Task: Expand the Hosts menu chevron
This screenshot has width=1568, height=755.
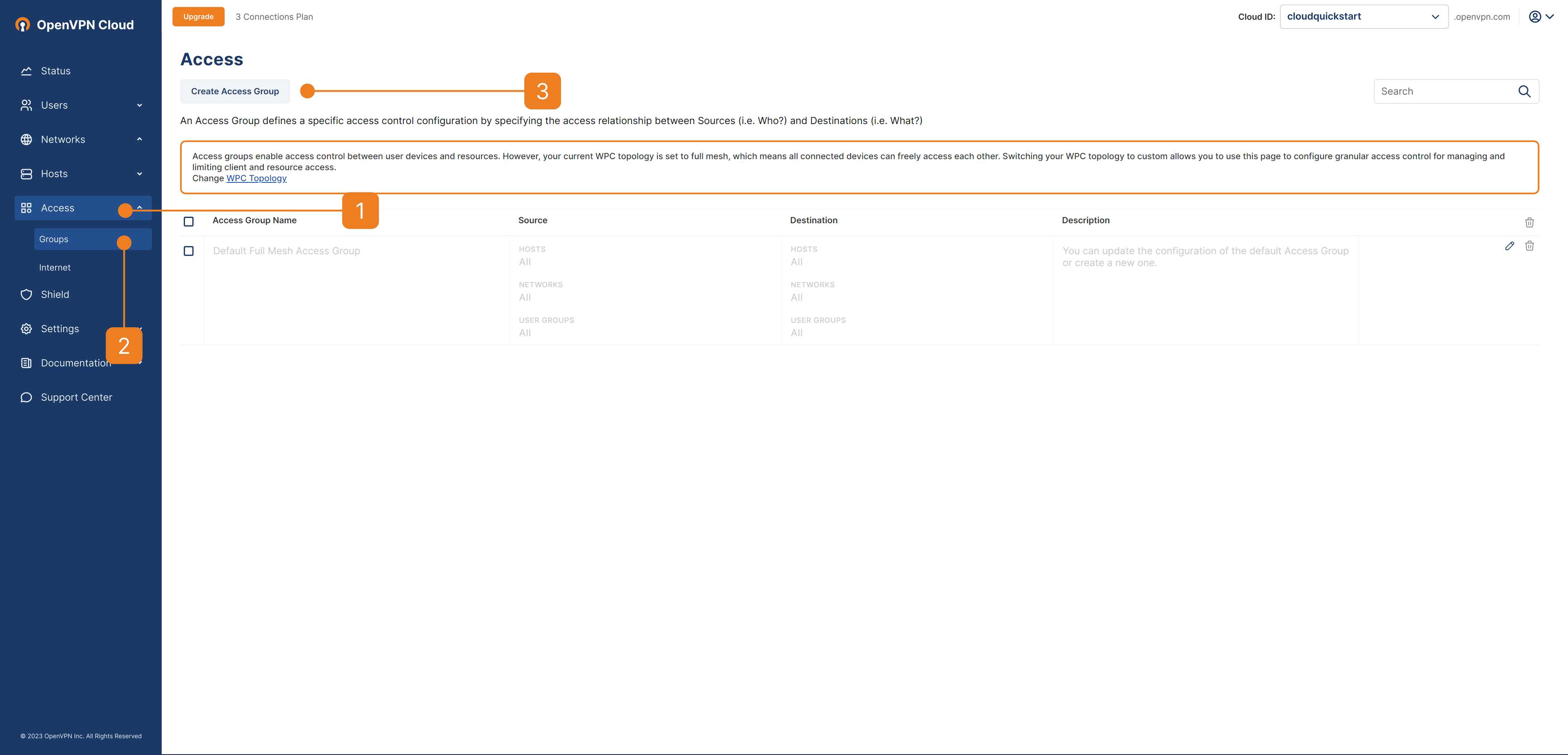Action: [139, 174]
